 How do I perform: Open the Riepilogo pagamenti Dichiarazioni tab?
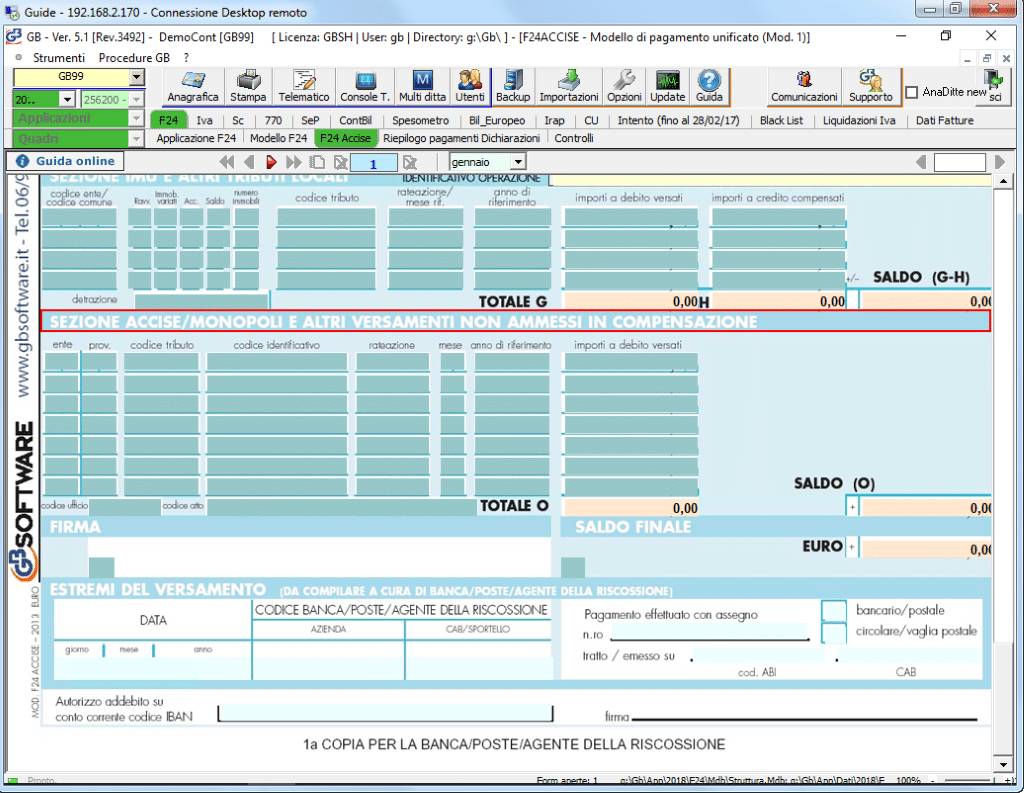click(x=461, y=138)
